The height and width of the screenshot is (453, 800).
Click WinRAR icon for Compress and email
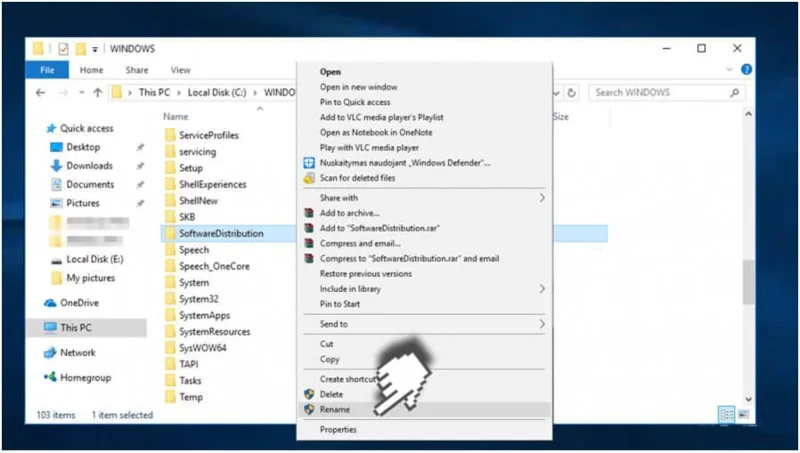309,243
